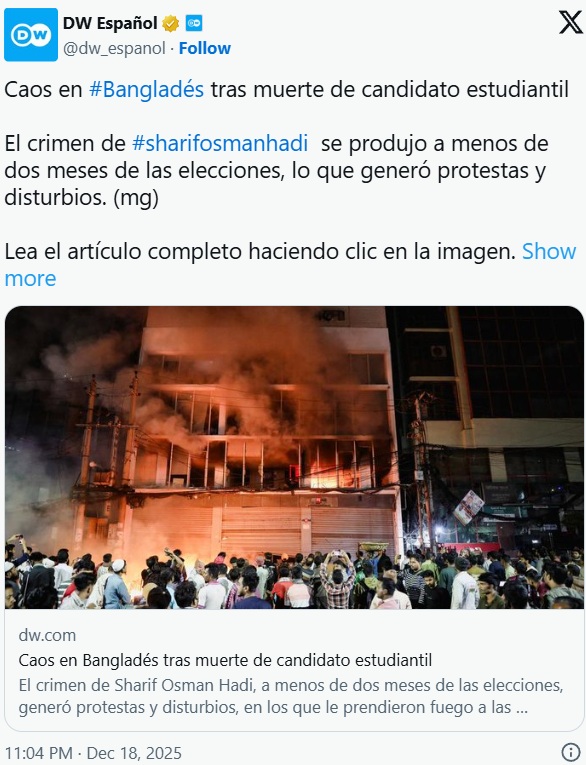Follow the DW Español account
This screenshot has width=586, height=765.
[205, 48]
